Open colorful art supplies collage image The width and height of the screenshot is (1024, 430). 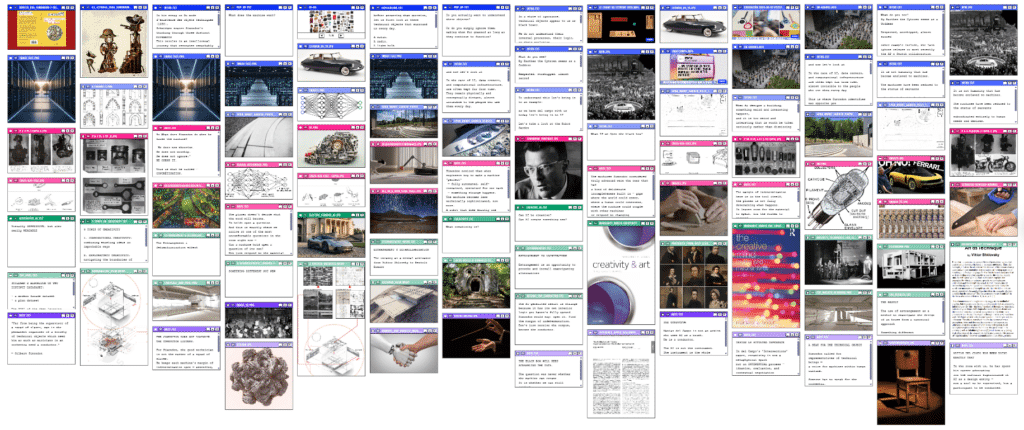[765, 25]
